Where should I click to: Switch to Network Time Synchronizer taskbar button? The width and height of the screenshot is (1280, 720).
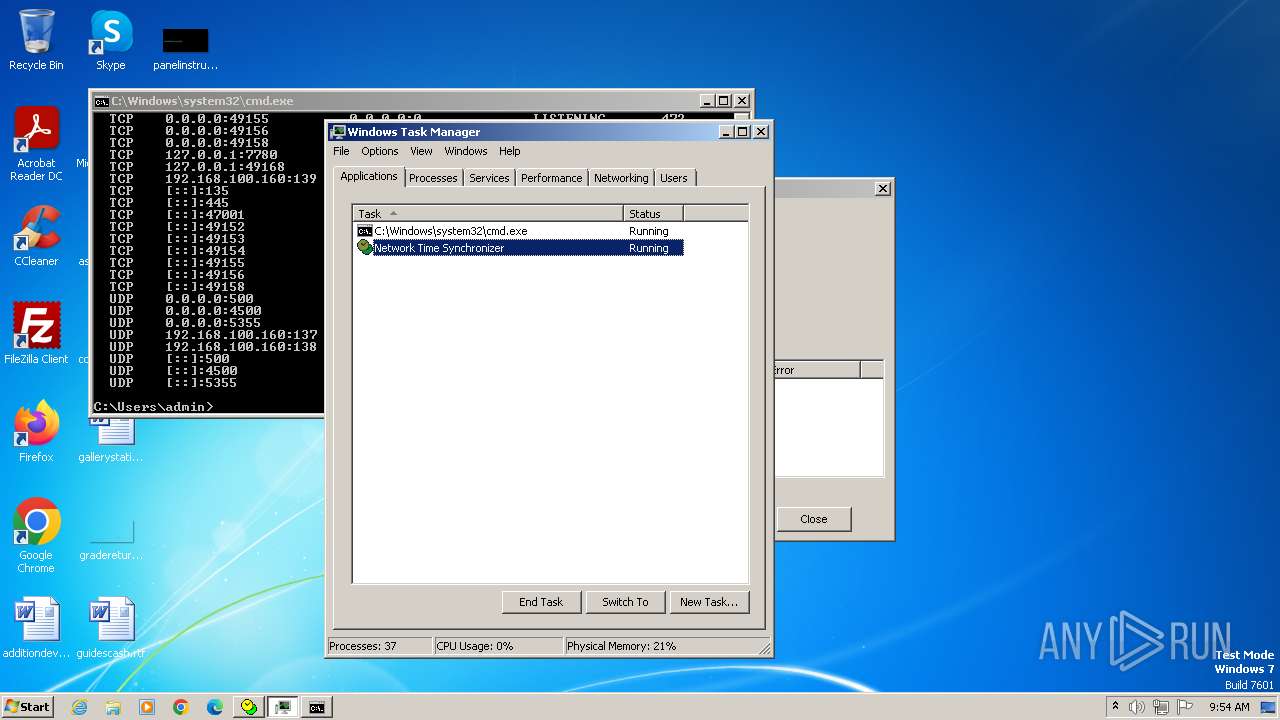(249, 707)
